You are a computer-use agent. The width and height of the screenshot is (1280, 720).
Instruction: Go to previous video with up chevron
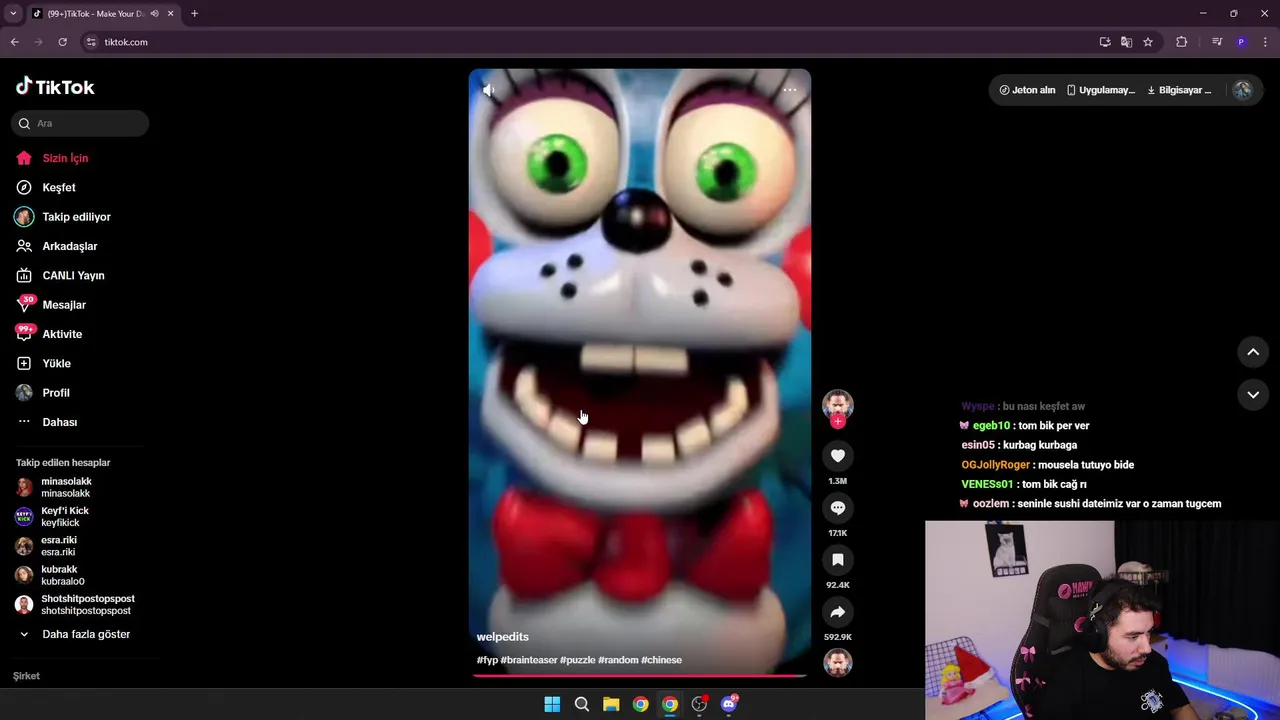point(1253,352)
